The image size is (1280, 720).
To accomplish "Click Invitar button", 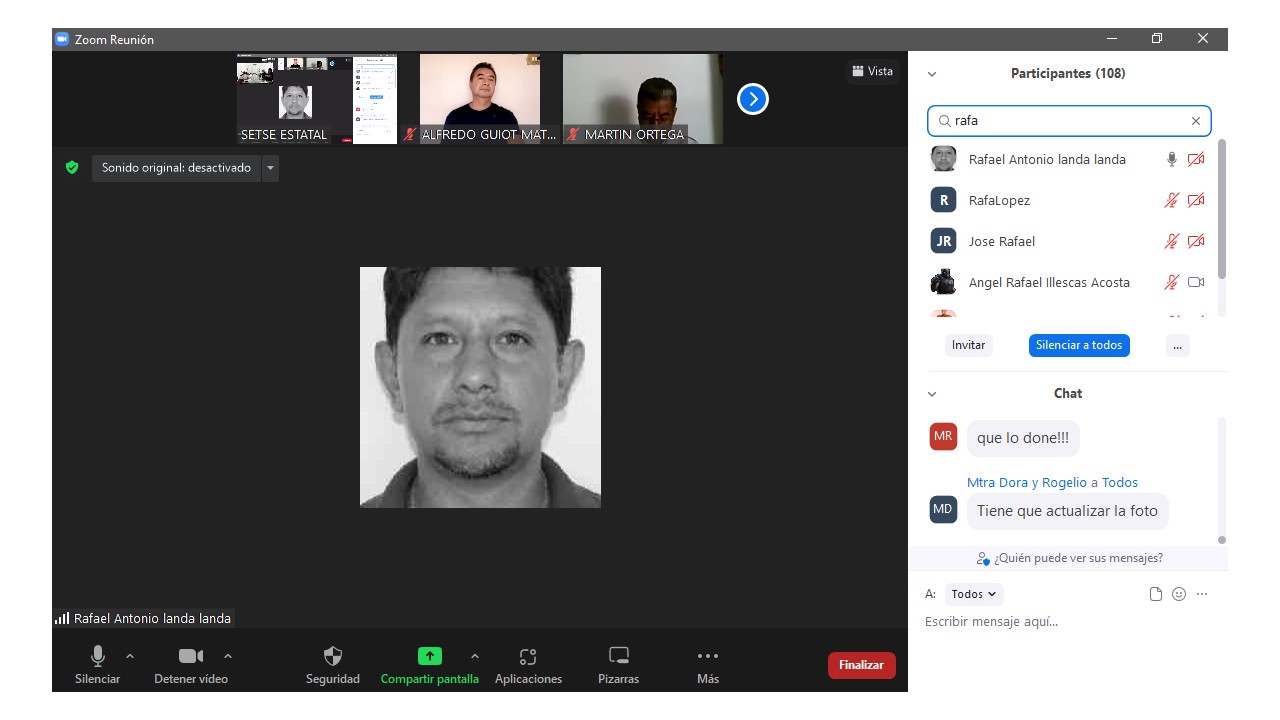I will (x=968, y=345).
